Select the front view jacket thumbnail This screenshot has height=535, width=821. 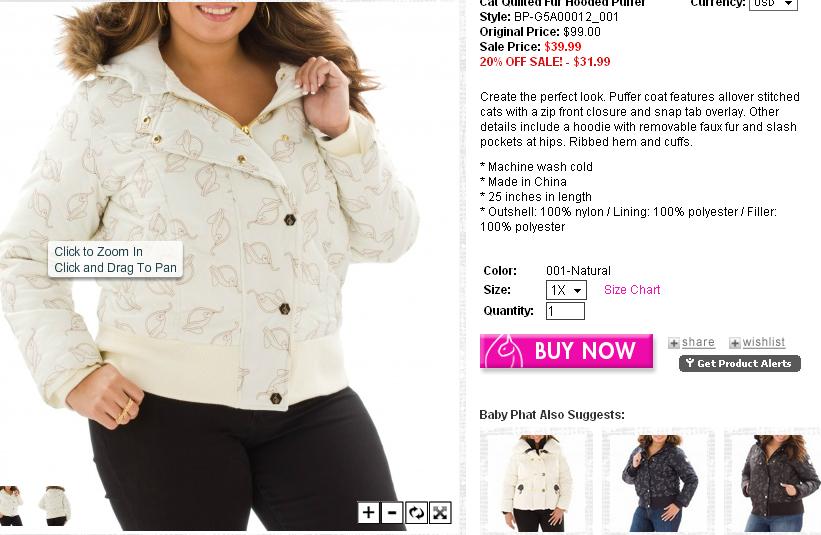[x=11, y=505]
